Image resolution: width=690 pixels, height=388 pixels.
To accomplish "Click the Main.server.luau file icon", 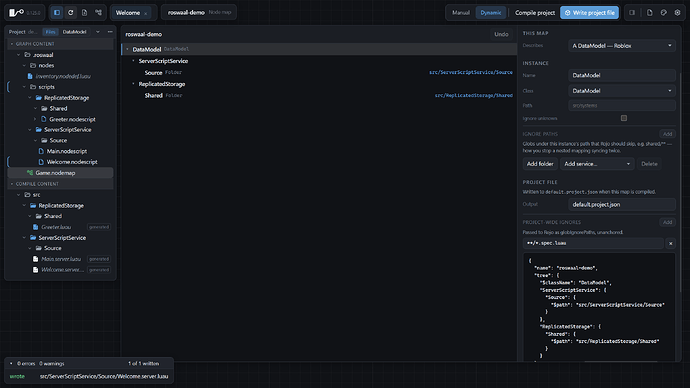I will pyautogui.click(x=36, y=259).
